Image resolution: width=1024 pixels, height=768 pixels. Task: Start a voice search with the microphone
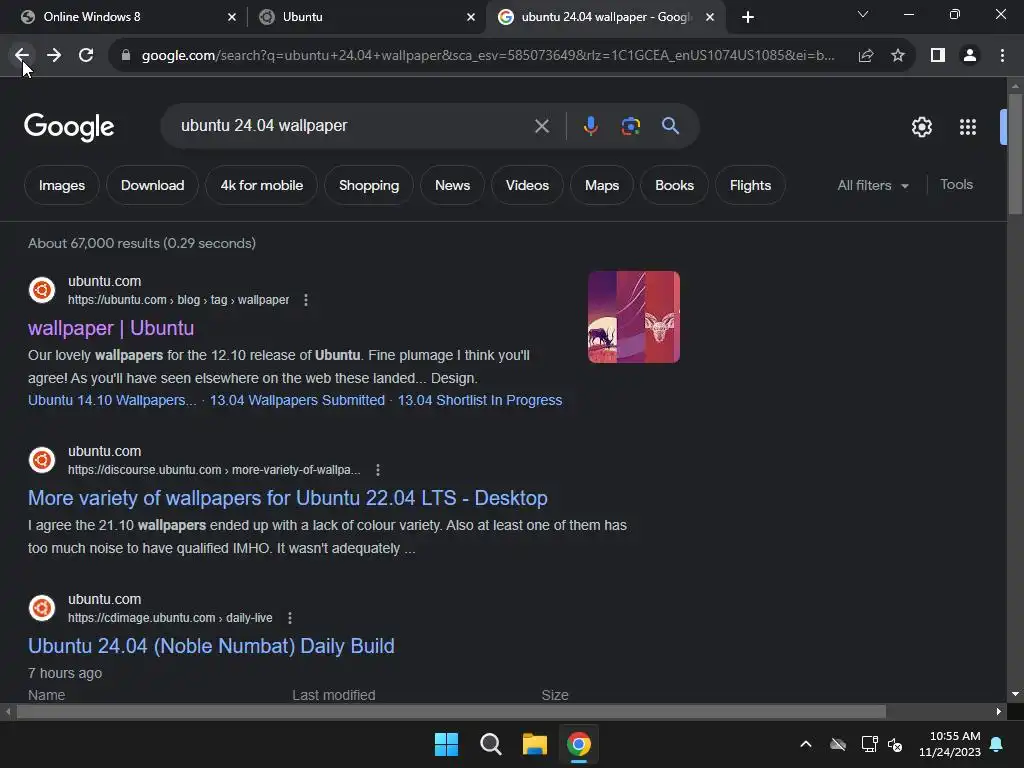pyautogui.click(x=590, y=125)
